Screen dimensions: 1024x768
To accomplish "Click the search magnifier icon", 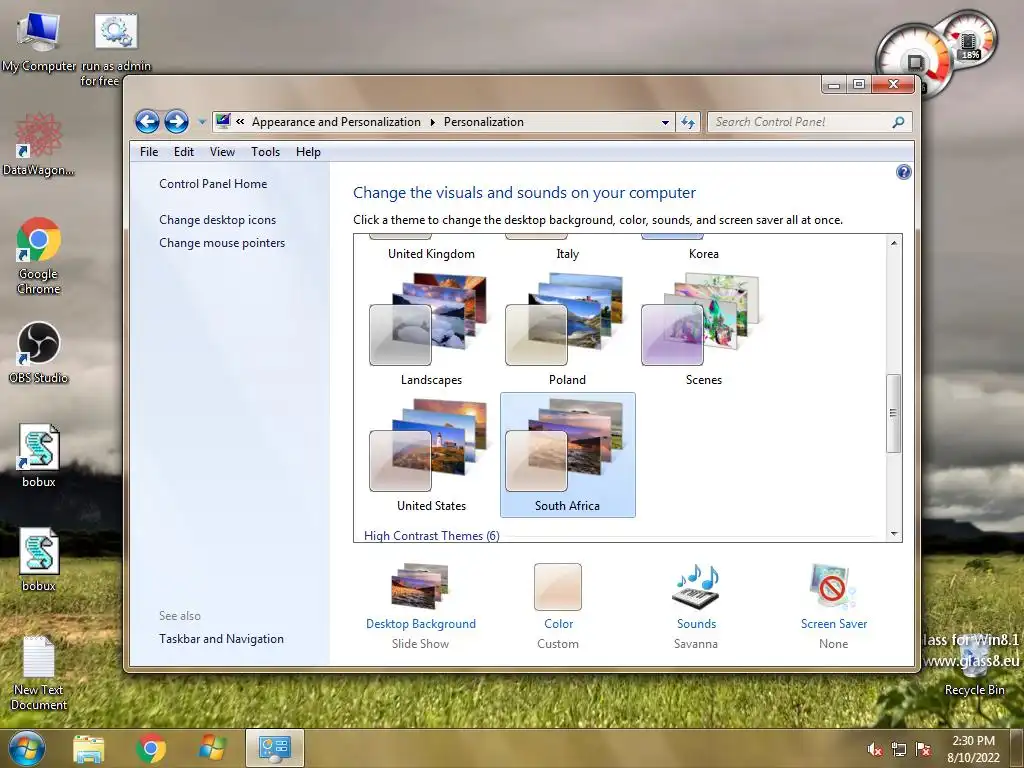I will [899, 122].
